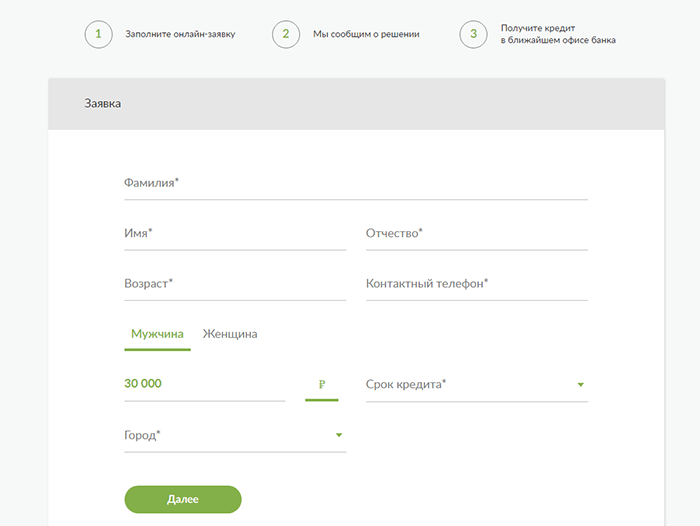This screenshot has width=700, height=526.
Task: Click the text 'Мы сообщим о решении'
Action: click(366, 34)
